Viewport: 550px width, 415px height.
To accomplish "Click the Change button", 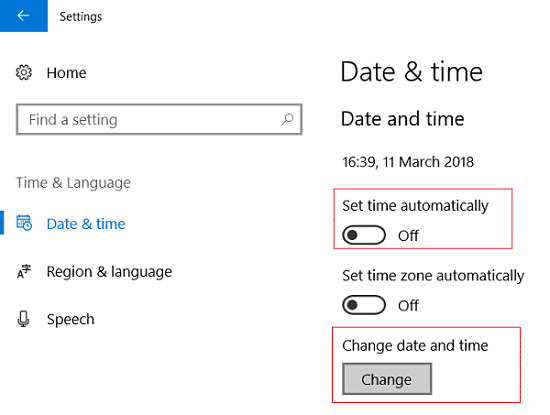I will (387, 379).
